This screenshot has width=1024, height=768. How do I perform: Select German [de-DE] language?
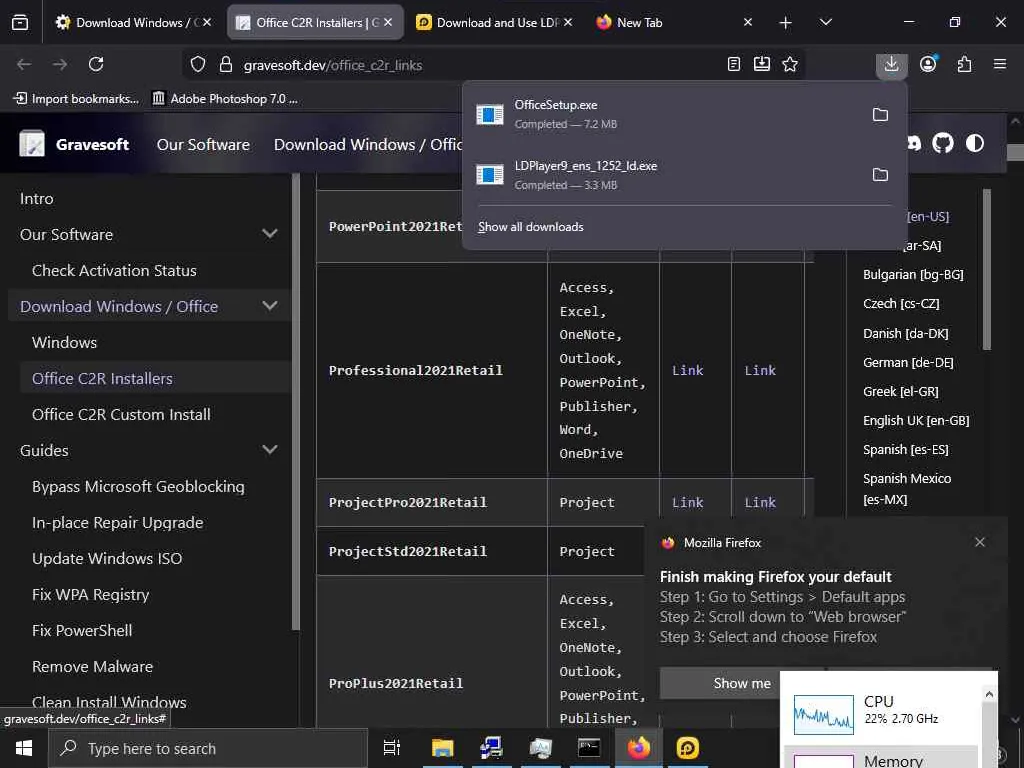click(x=908, y=362)
